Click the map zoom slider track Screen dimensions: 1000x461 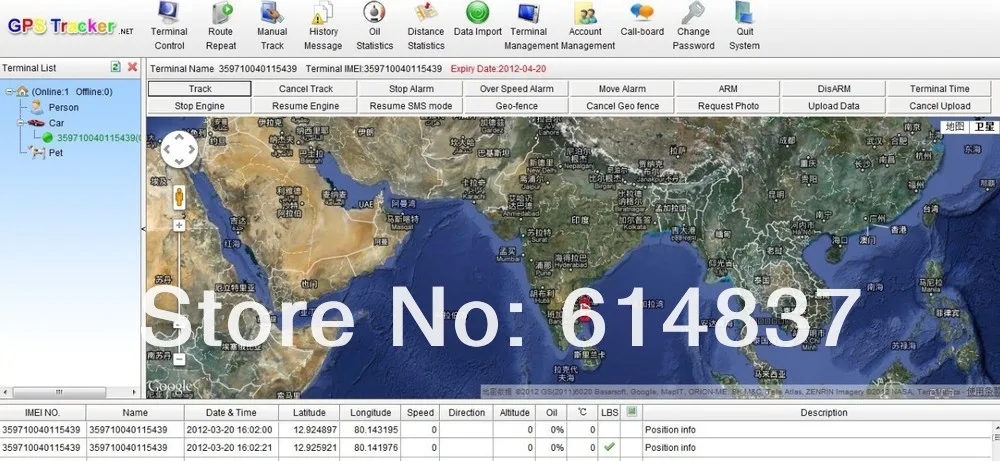pos(179,293)
